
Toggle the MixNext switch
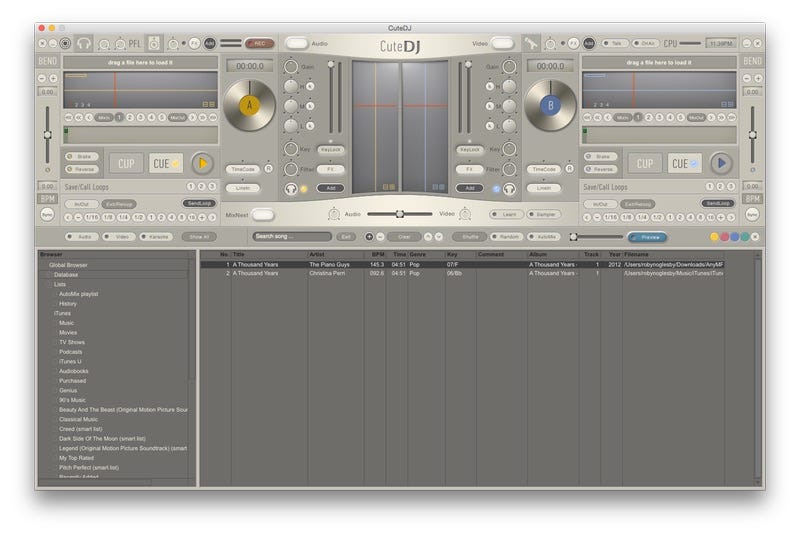coord(263,214)
